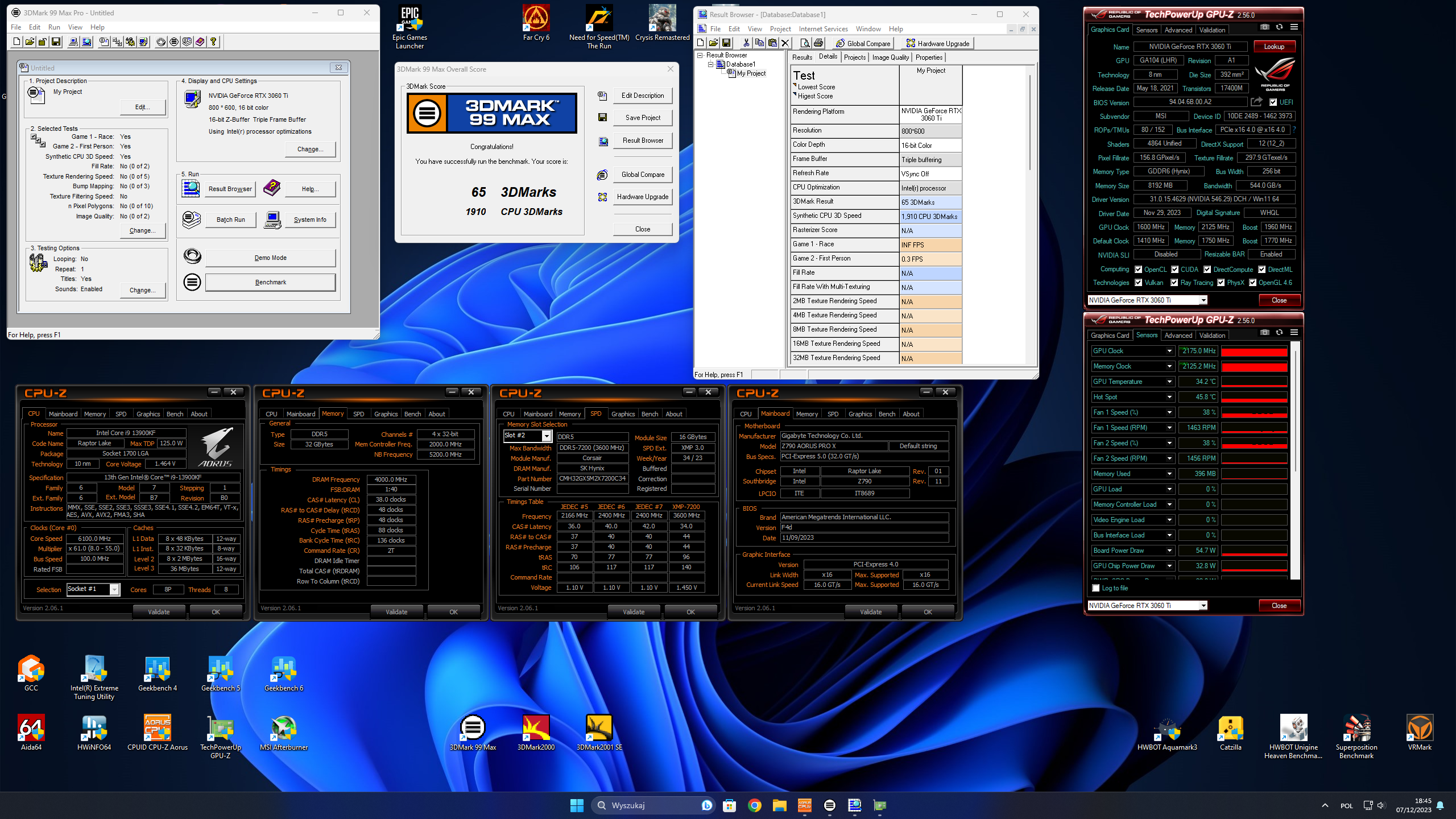Open Catzilla desktop icon
The width and height of the screenshot is (1456, 819).
(x=1230, y=733)
